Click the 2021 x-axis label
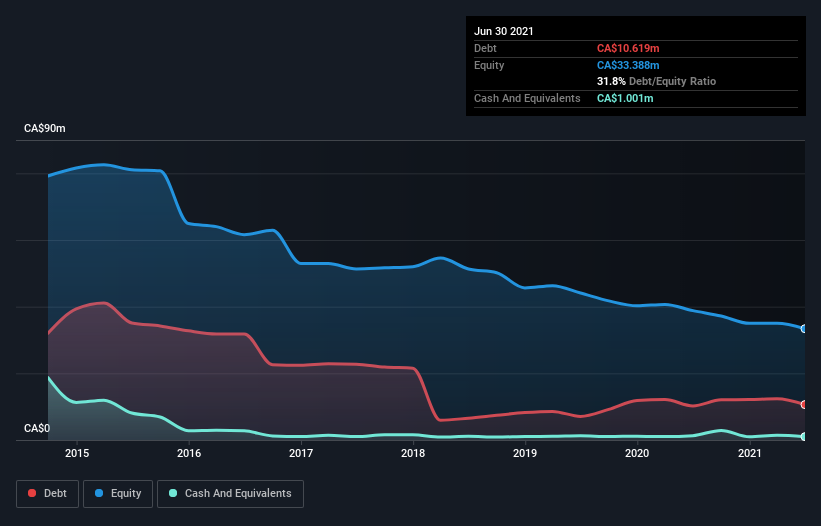821x526 pixels. 749,453
